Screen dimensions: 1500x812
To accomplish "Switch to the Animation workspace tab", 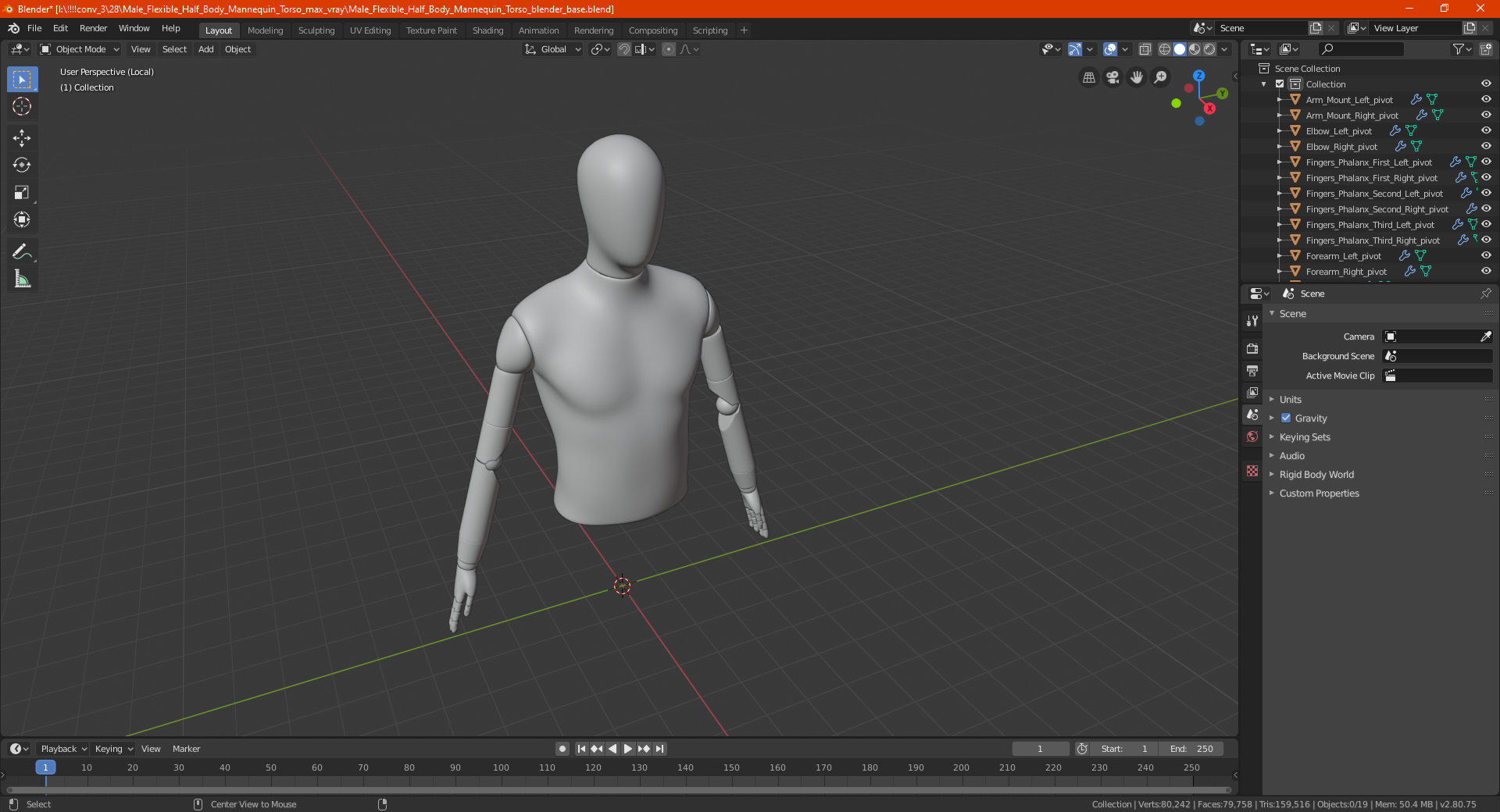I will pos(538,30).
